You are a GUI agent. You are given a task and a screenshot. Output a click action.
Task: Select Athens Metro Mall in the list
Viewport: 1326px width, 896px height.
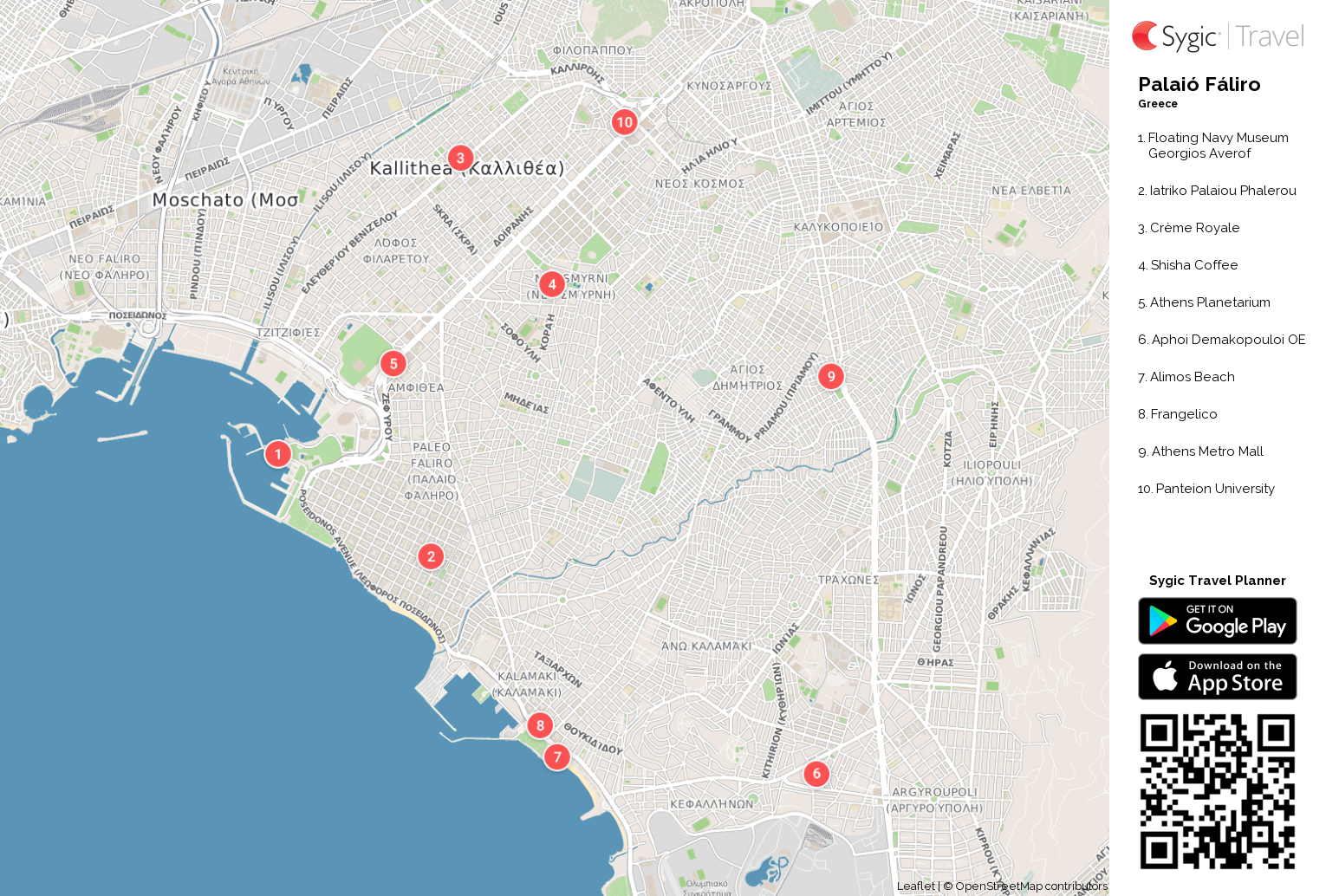pyautogui.click(x=1200, y=451)
